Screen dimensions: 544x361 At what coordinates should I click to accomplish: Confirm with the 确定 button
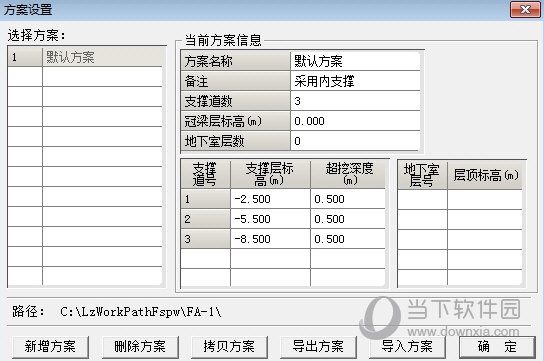point(497,346)
